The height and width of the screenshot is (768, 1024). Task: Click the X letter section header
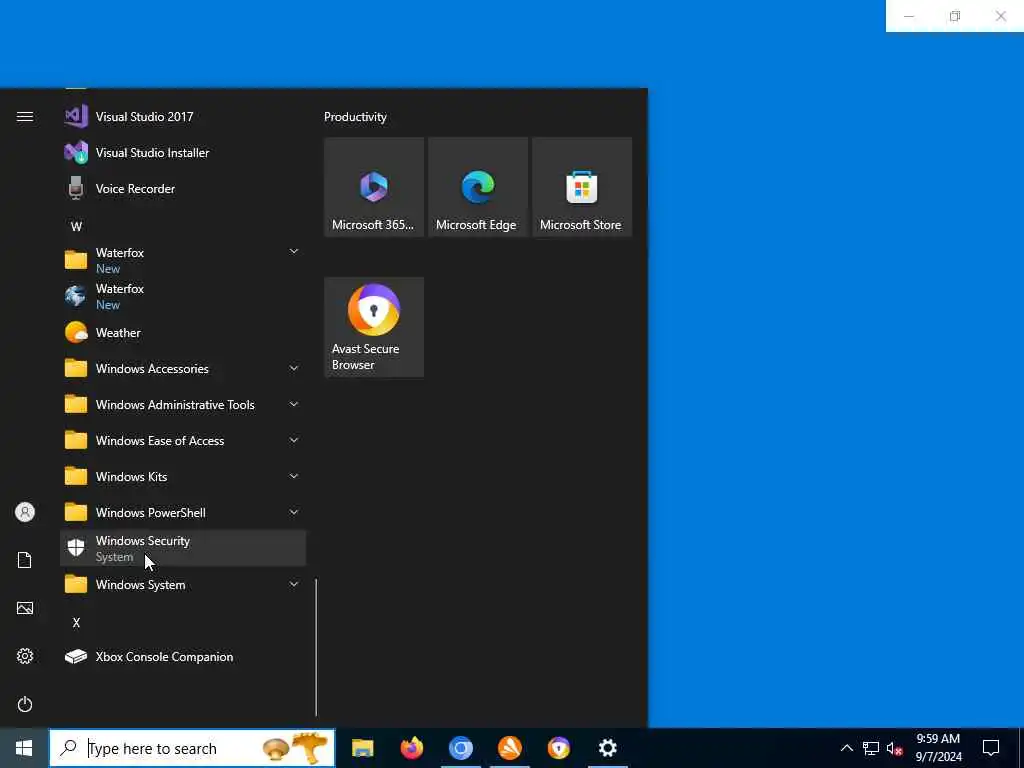76,622
